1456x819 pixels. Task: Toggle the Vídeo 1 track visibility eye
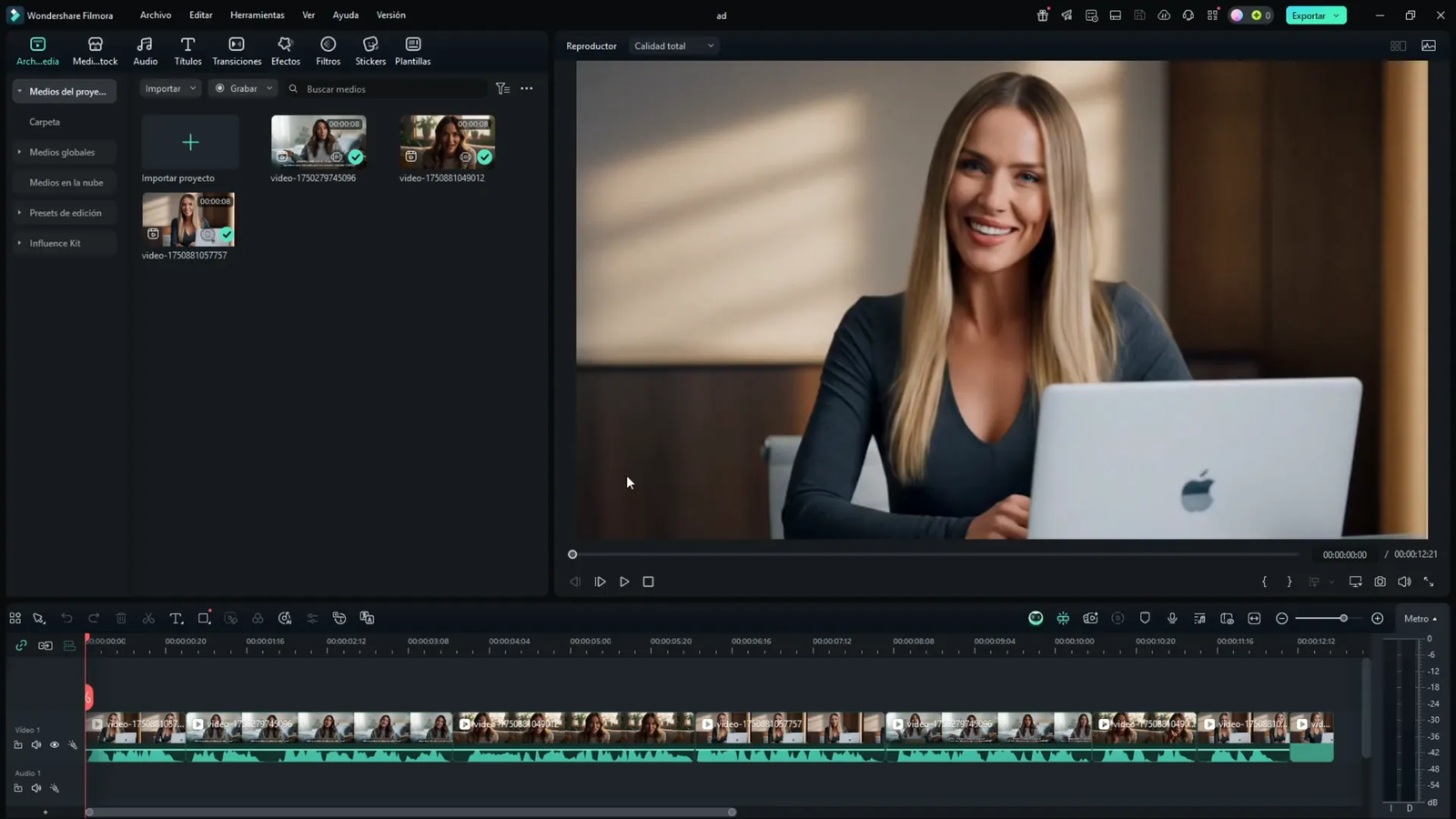tap(55, 744)
